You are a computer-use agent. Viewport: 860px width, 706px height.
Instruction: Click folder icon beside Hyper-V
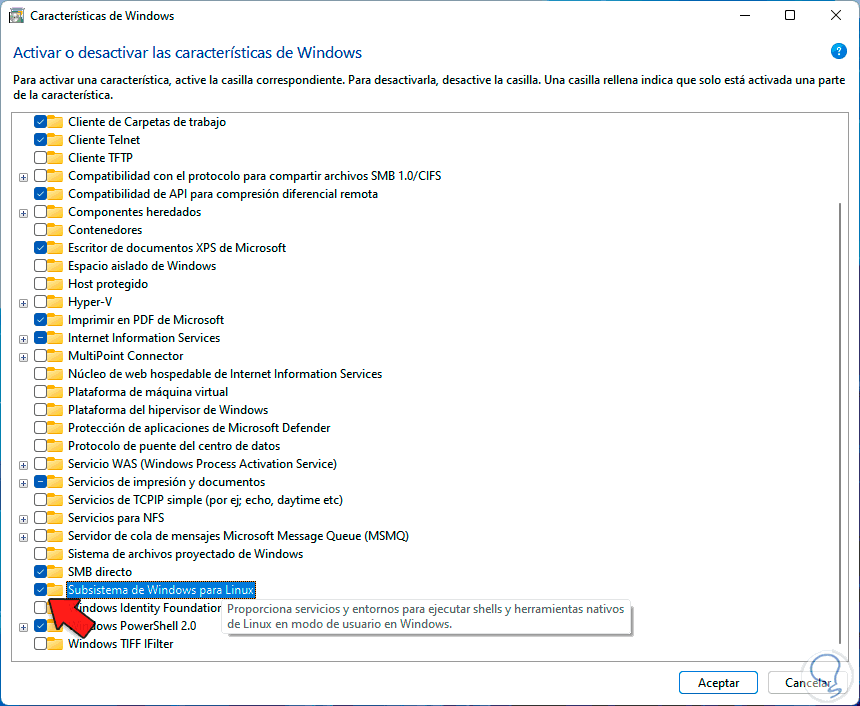[55, 302]
